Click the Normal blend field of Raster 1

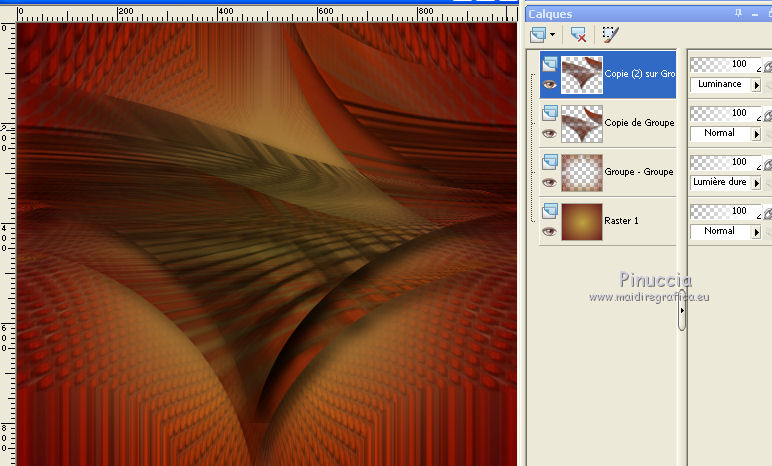tap(721, 231)
